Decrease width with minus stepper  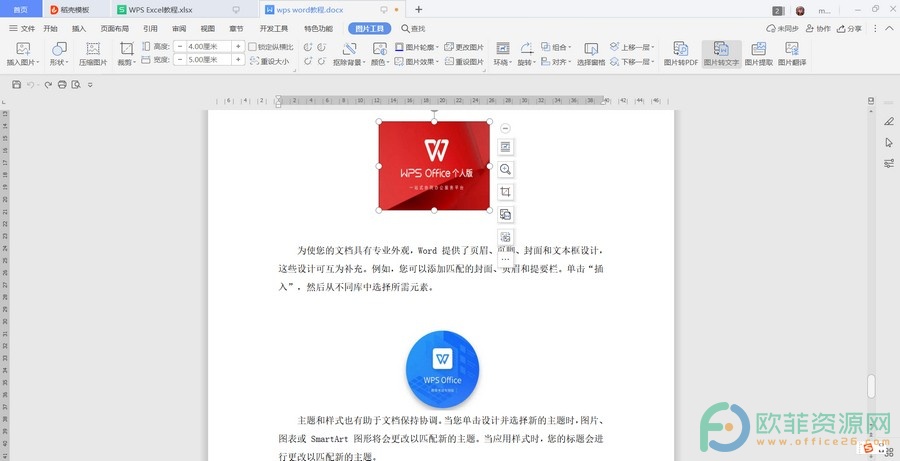(180, 60)
